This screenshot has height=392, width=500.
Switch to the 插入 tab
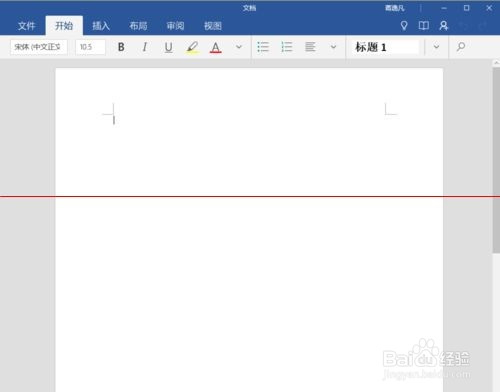[101, 26]
